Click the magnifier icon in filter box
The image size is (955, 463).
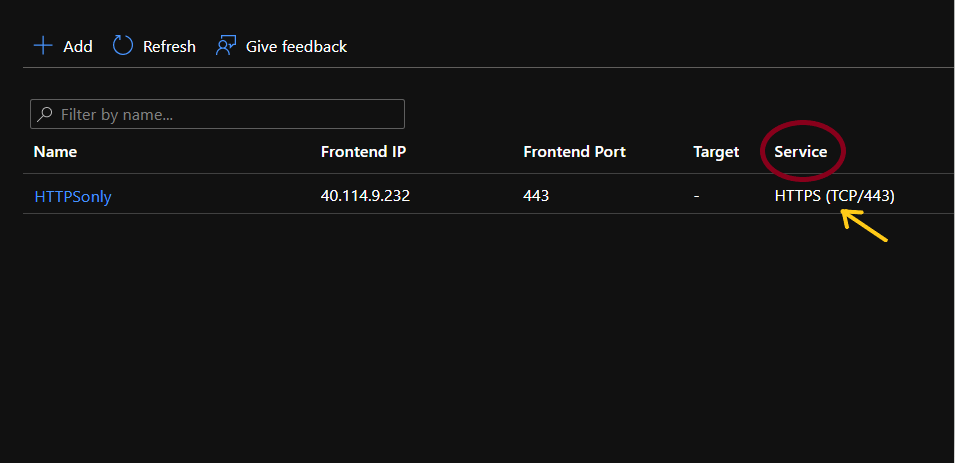click(x=45, y=115)
